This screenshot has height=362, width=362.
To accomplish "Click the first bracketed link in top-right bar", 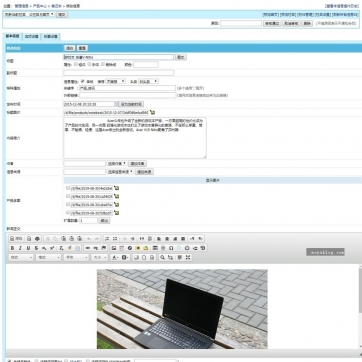I will (271, 15).
